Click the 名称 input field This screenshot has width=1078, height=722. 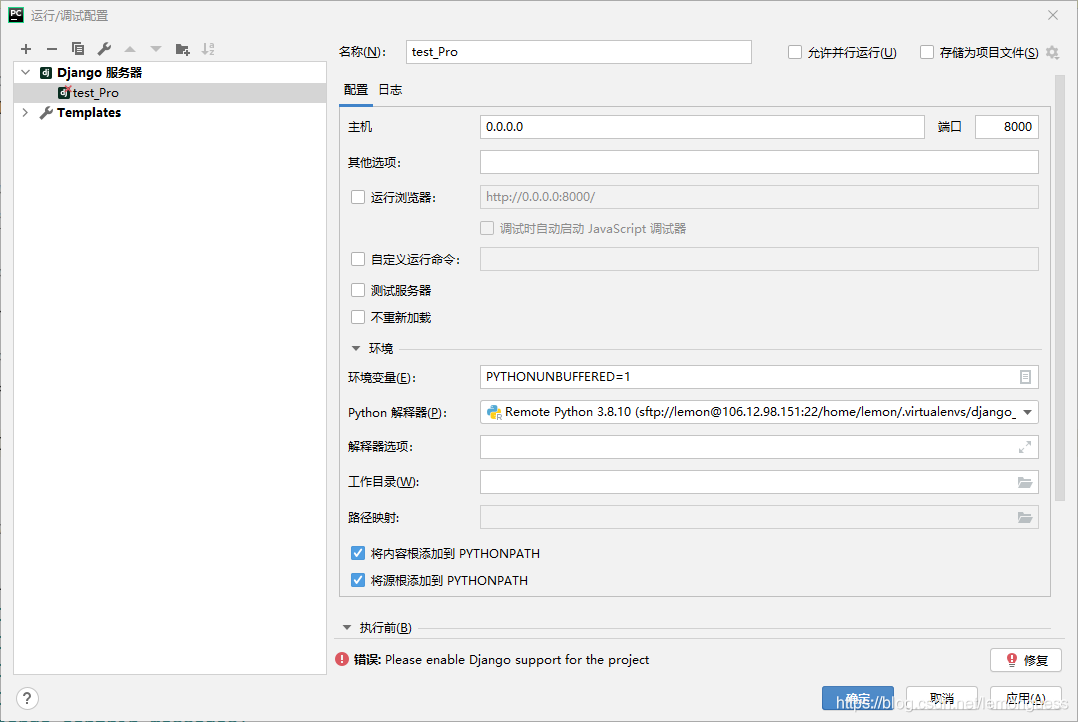pos(578,52)
